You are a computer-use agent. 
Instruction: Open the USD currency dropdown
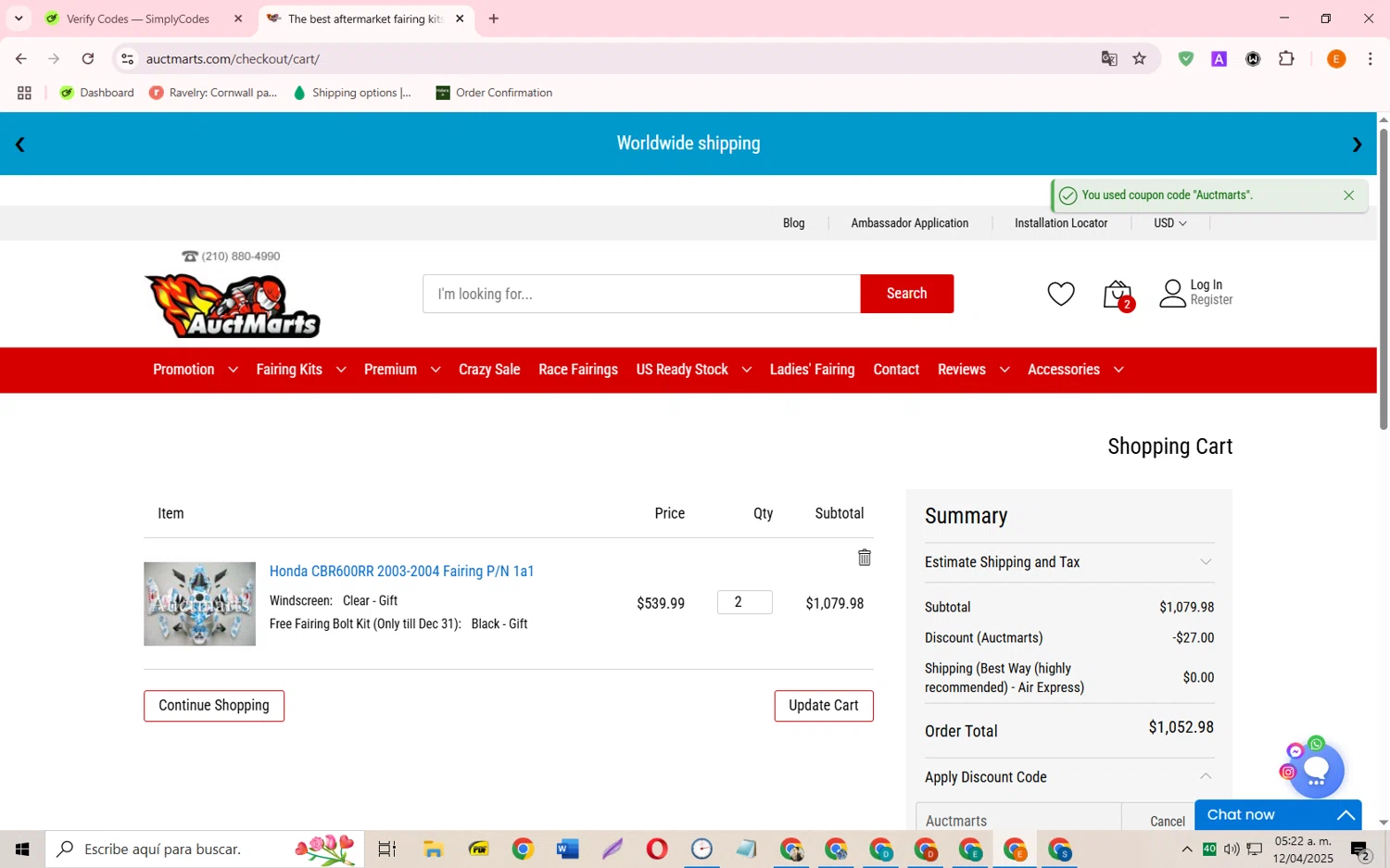coord(1170,223)
